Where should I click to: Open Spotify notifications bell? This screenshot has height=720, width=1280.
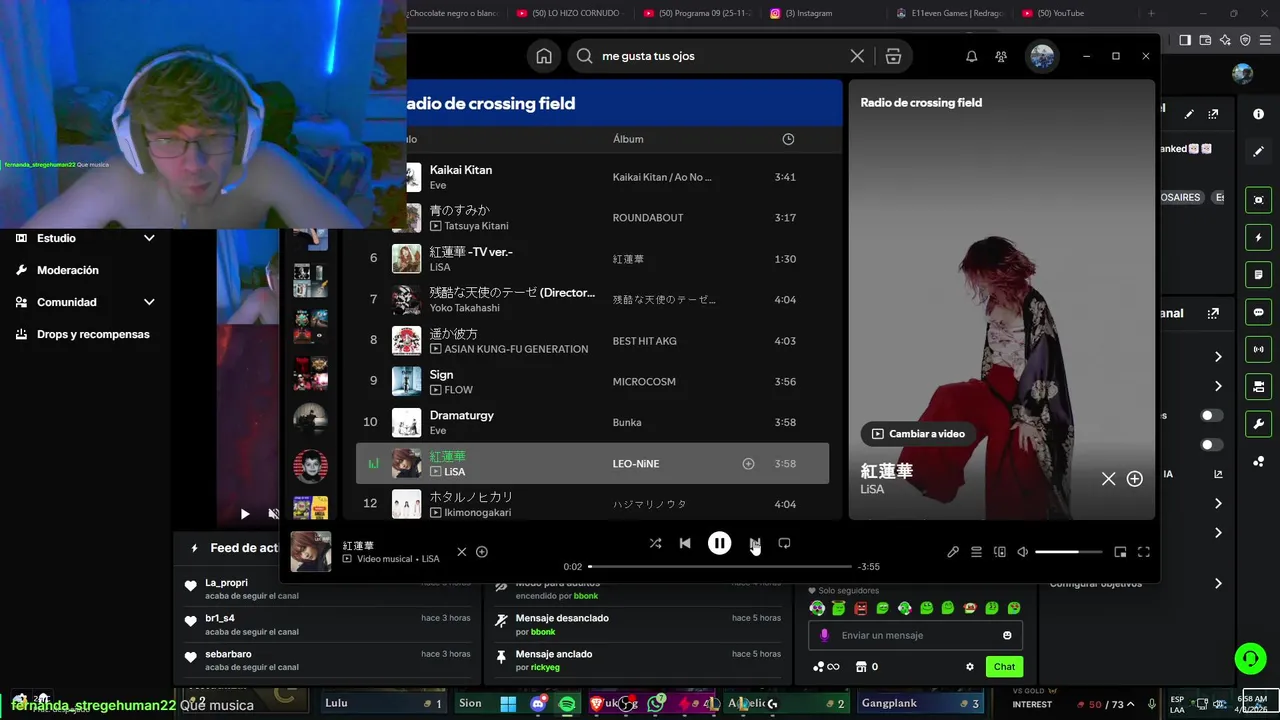point(971,56)
